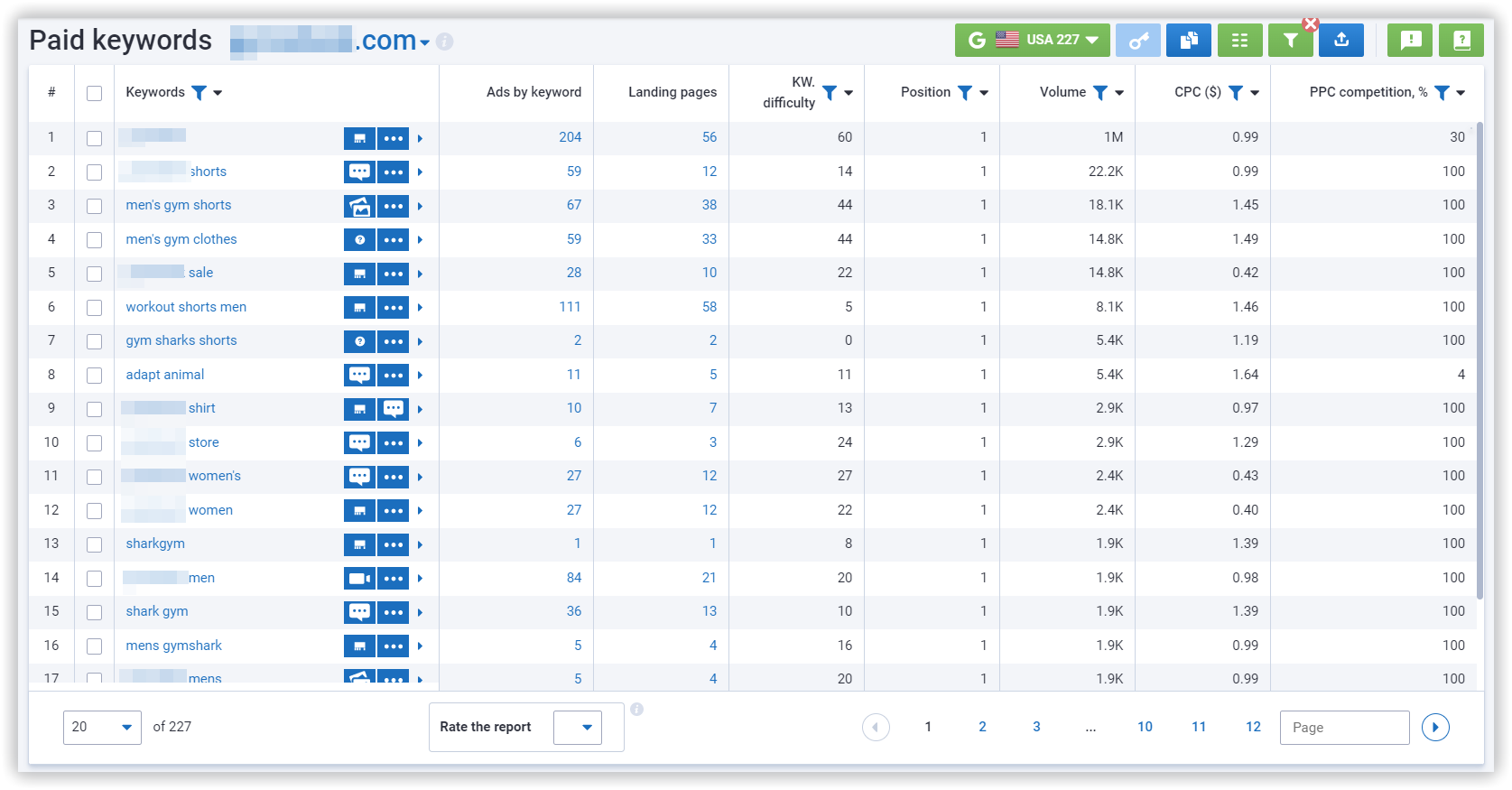Click the 58 landing pages link
1512x790 pixels.
click(x=710, y=307)
